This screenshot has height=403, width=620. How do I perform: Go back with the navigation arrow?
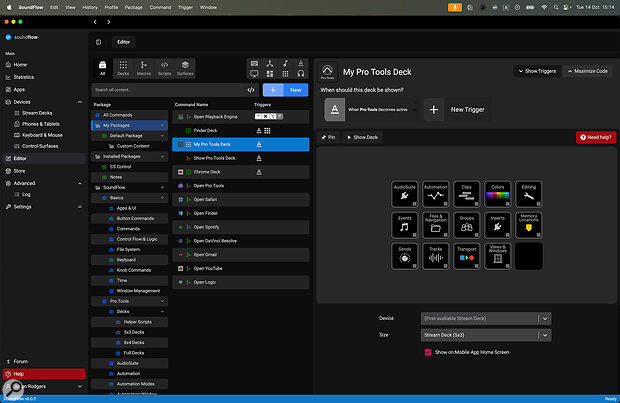coord(95,22)
